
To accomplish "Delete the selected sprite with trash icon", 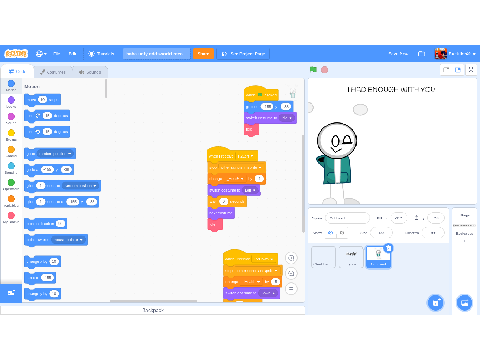I will point(388,248).
